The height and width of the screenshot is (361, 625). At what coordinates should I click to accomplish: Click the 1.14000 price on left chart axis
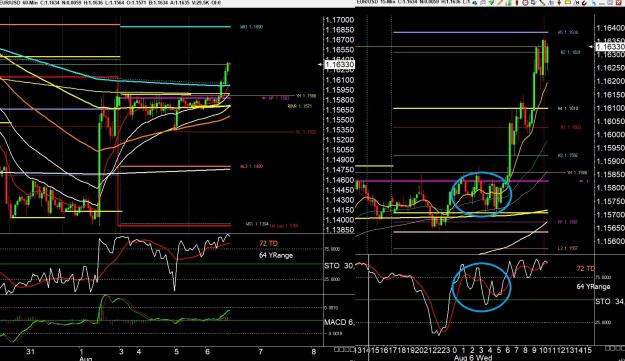pyautogui.click(x=340, y=220)
